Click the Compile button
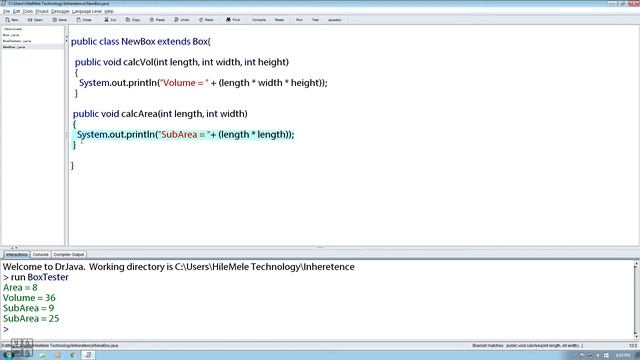The width and height of the screenshot is (640, 360). (x=259, y=20)
